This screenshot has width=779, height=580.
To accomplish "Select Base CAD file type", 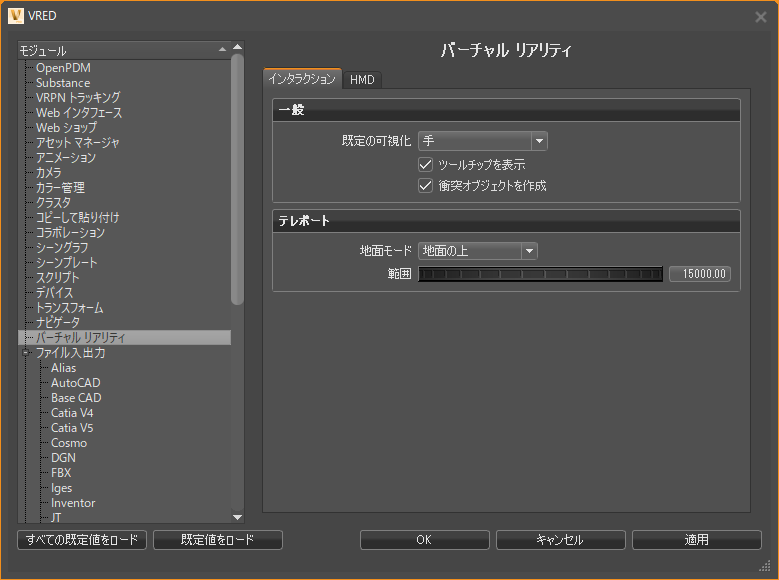I will coord(76,398).
